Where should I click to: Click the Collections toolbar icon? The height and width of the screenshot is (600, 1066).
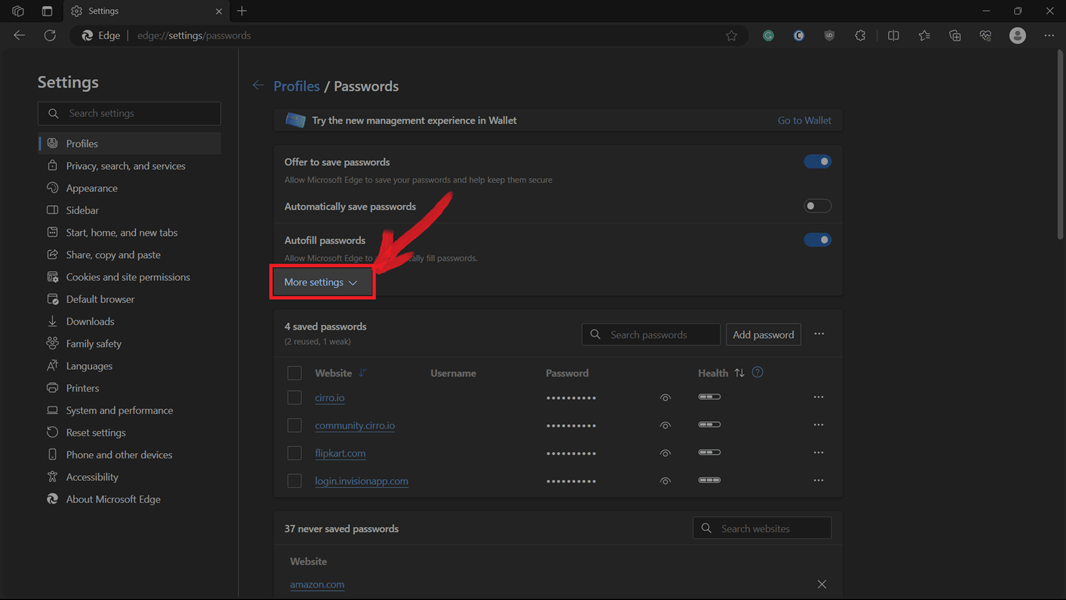tap(955, 36)
